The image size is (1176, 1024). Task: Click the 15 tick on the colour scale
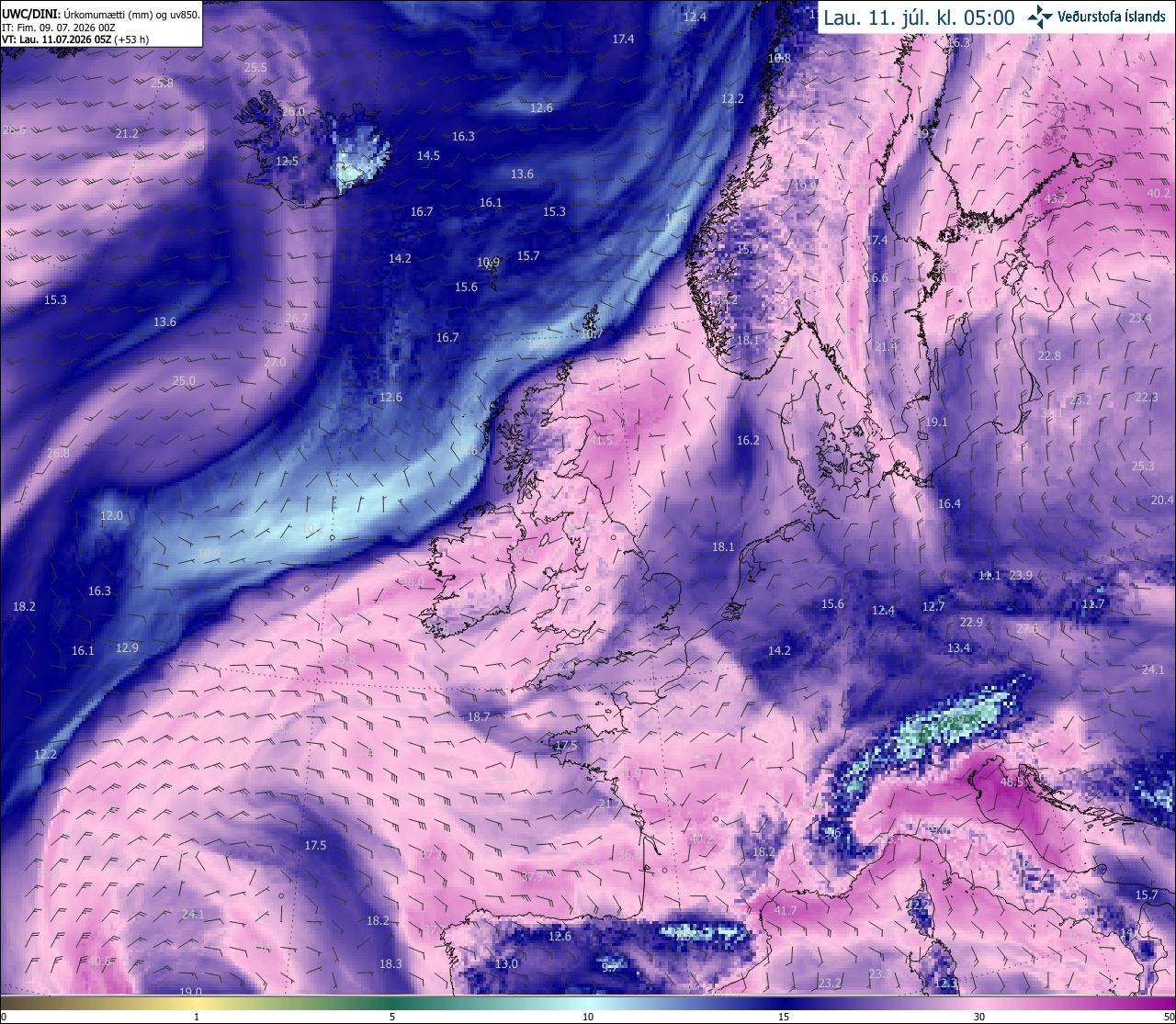point(784,1017)
